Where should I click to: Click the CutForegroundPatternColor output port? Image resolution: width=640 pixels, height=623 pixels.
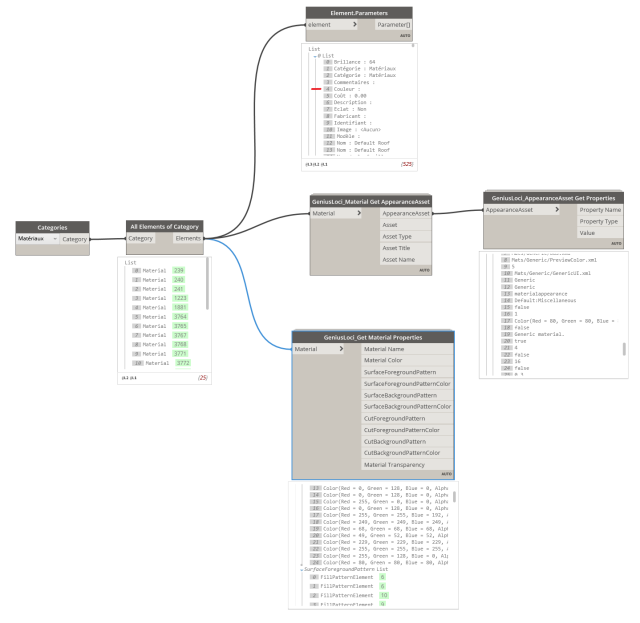[407, 430]
